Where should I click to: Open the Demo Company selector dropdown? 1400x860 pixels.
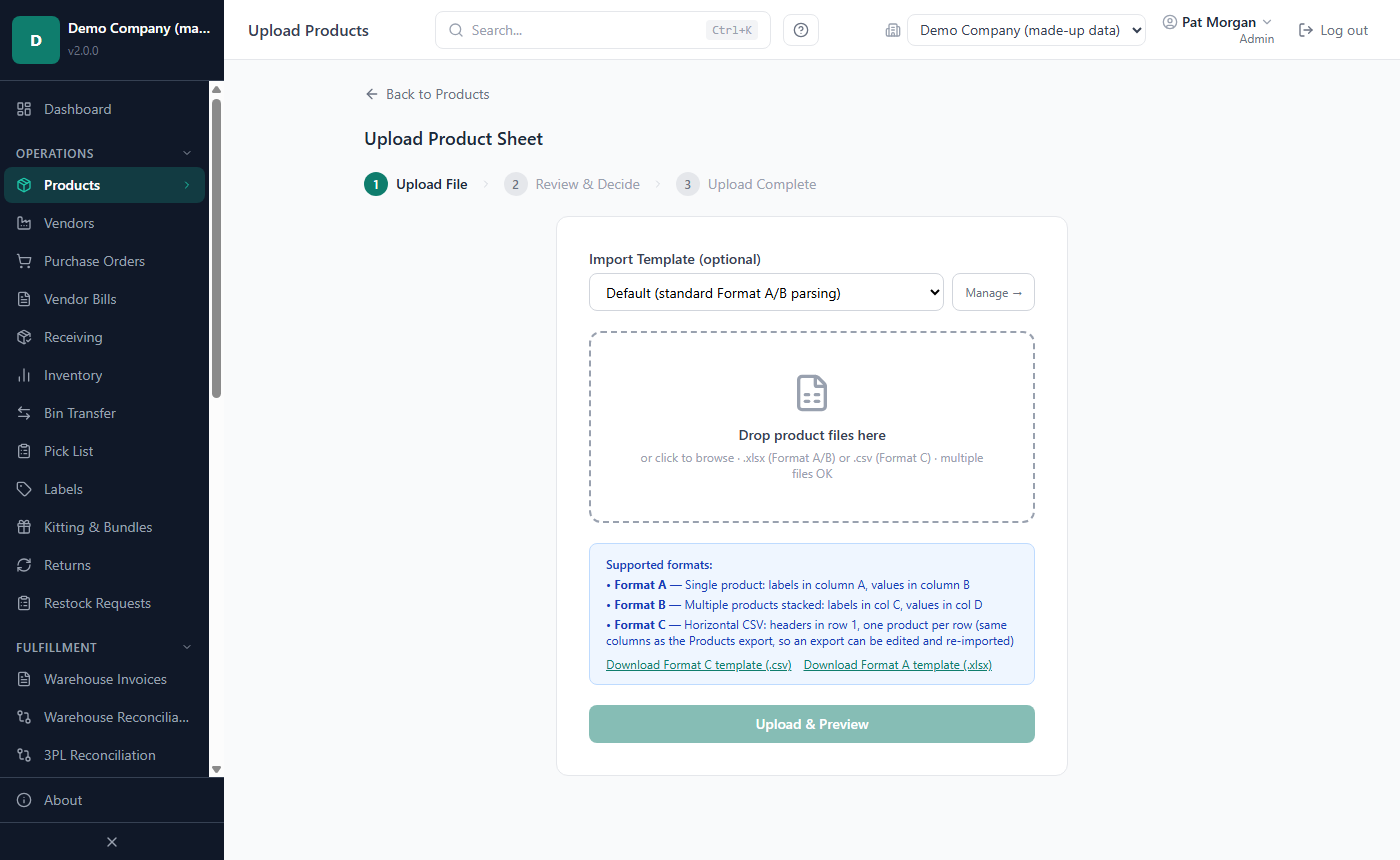click(1026, 30)
